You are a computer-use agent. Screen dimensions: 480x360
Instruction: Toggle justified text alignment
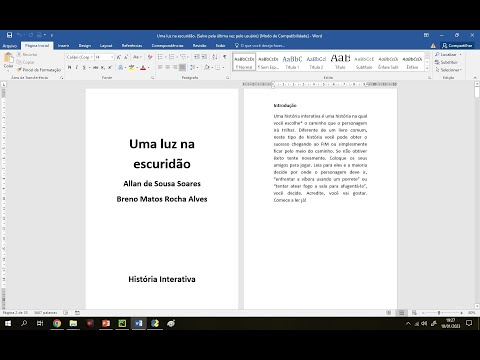(182, 67)
